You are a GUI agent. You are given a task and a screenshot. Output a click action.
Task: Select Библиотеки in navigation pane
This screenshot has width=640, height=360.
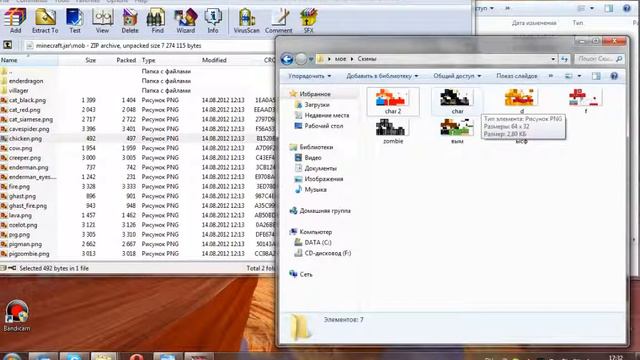point(316,147)
